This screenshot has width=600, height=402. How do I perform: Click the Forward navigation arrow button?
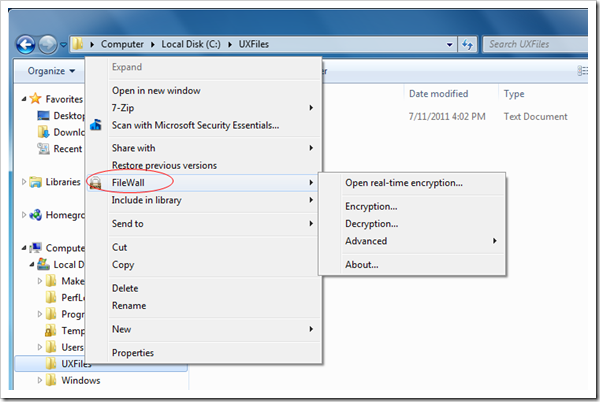[48, 44]
